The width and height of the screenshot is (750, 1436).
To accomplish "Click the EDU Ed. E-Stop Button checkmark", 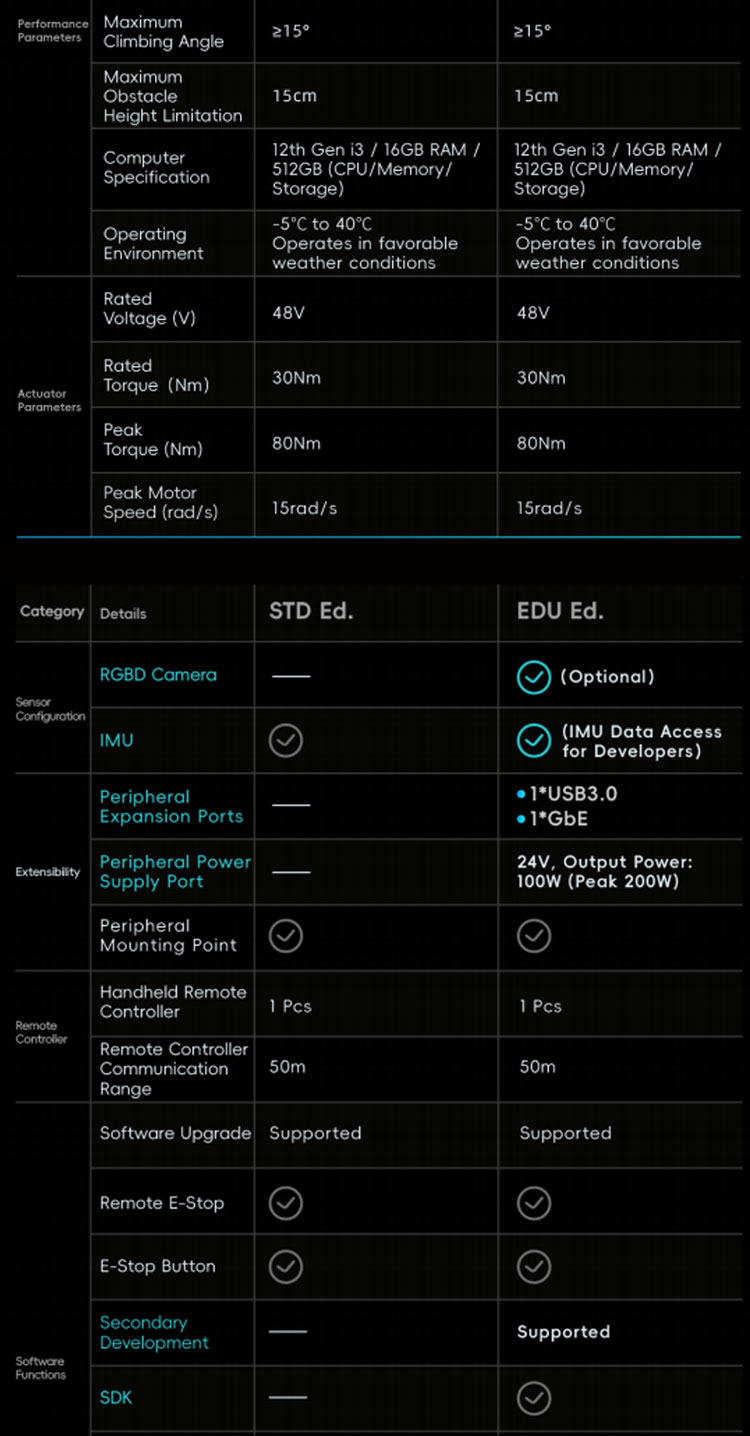I will 534,1267.
